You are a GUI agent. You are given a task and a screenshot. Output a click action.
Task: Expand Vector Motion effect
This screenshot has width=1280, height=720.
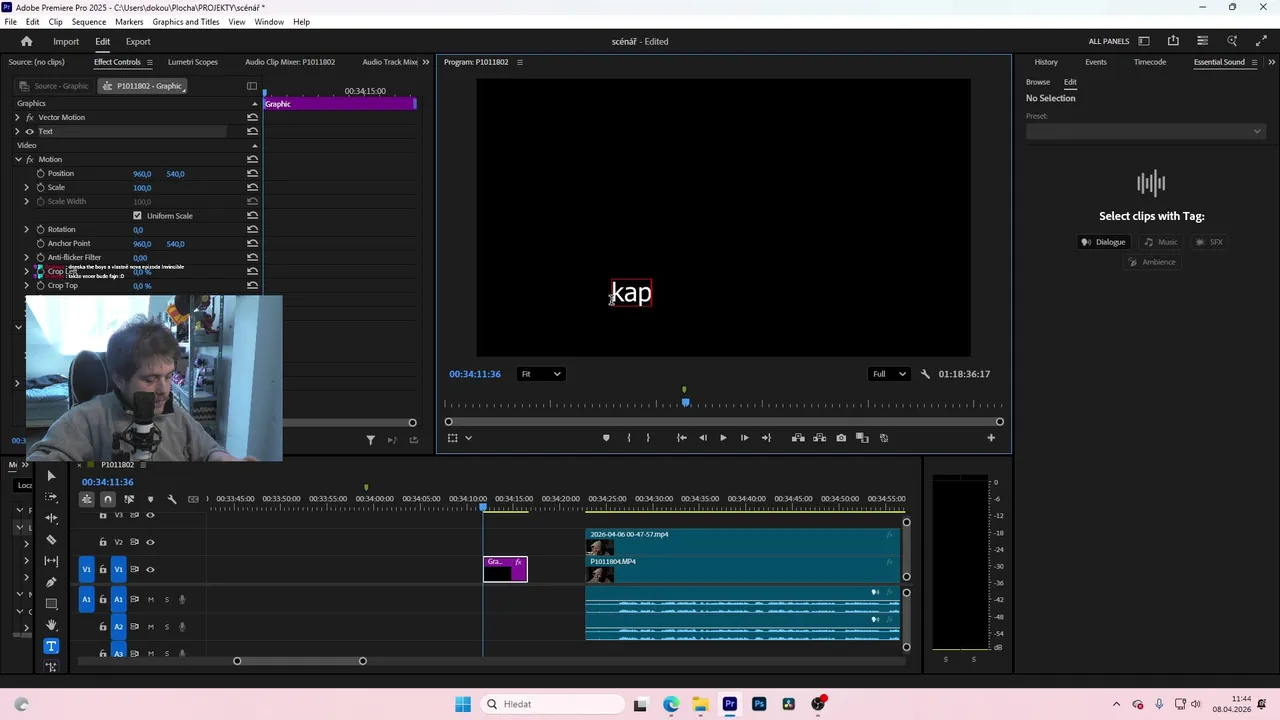pos(17,118)
